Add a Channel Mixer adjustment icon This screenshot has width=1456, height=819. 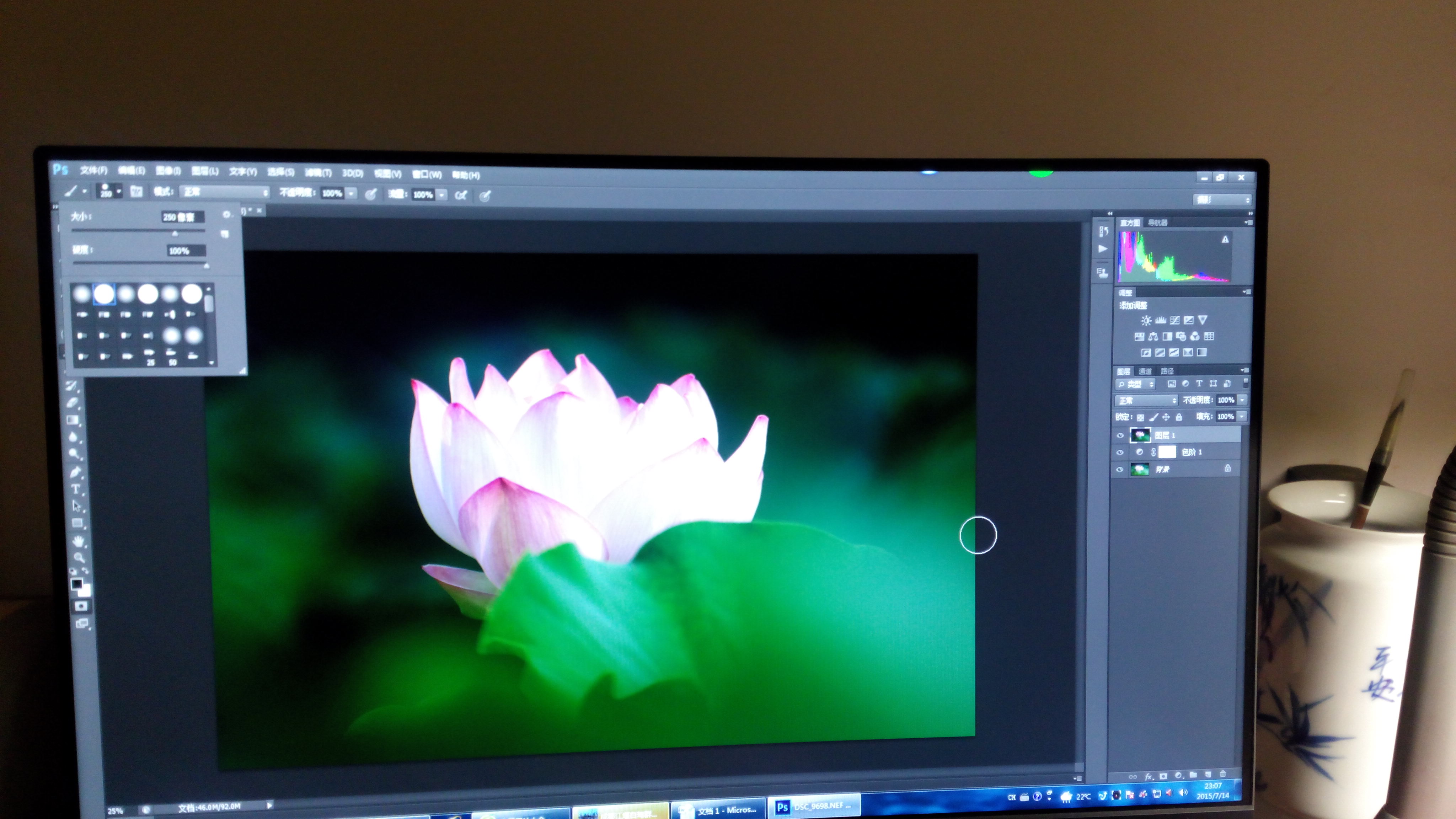1195,336
